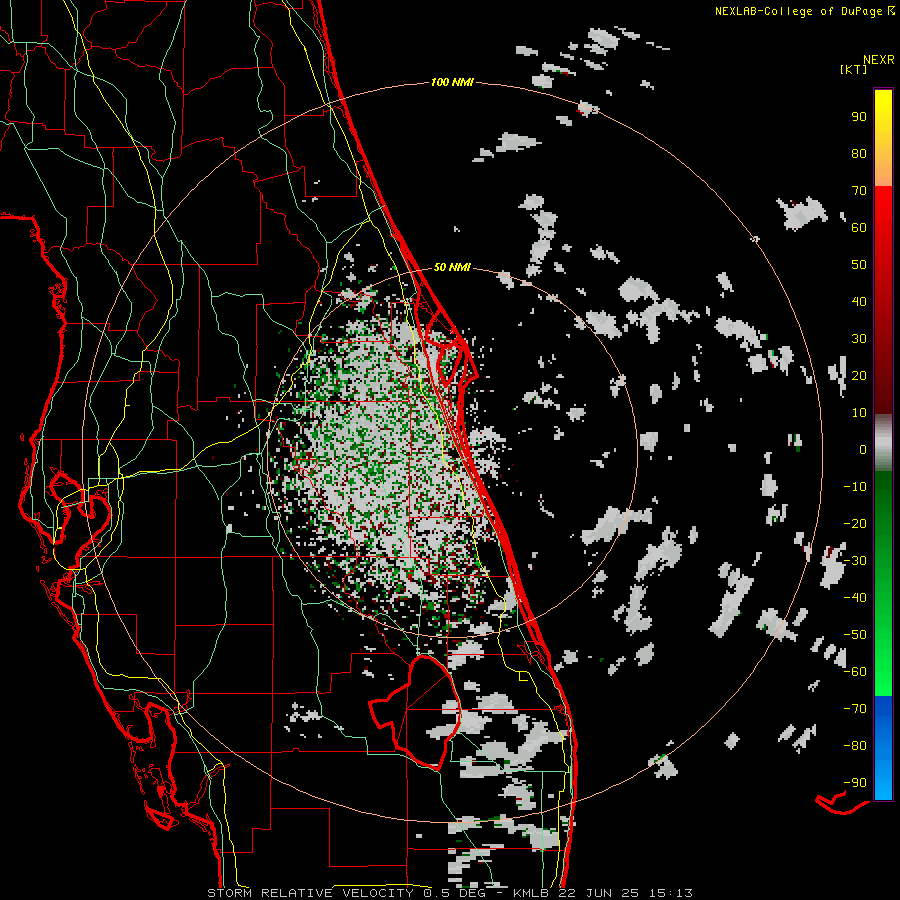This screenshot has height=900, width=900.
Task: Click the -90 value on velocity scale
Action: (x=855, y=783)
